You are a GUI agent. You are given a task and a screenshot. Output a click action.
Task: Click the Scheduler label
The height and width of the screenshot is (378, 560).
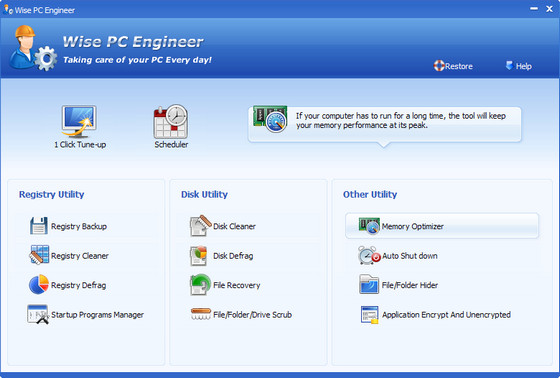point(171,145)
